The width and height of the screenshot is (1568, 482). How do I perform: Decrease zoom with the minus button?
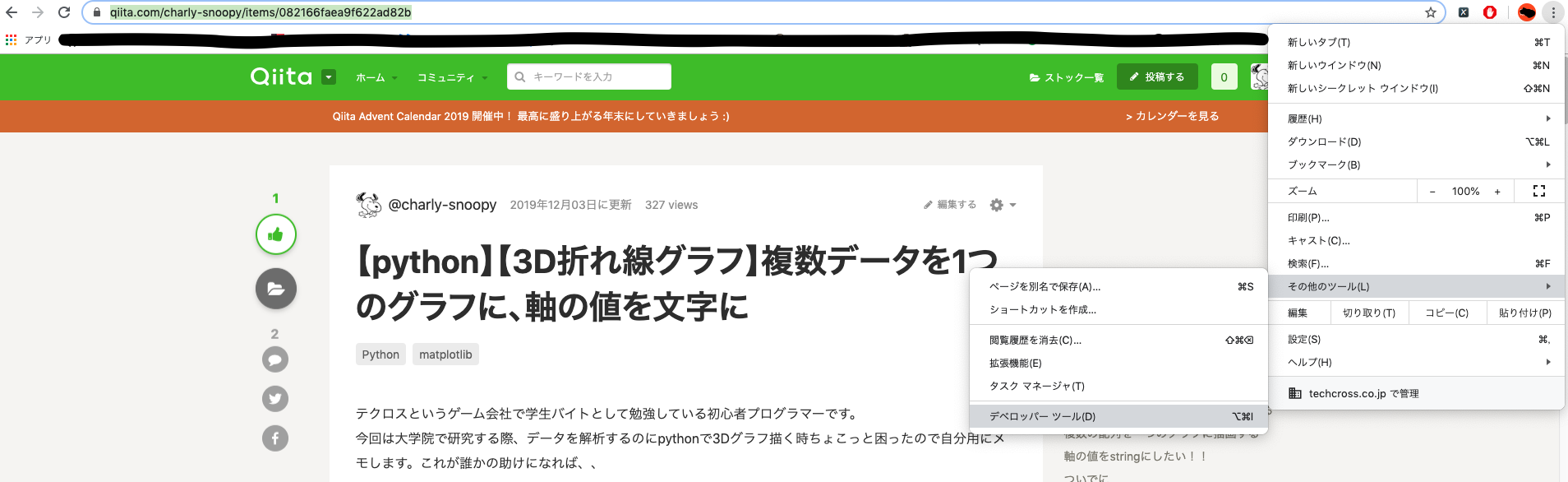[1432, 192]
